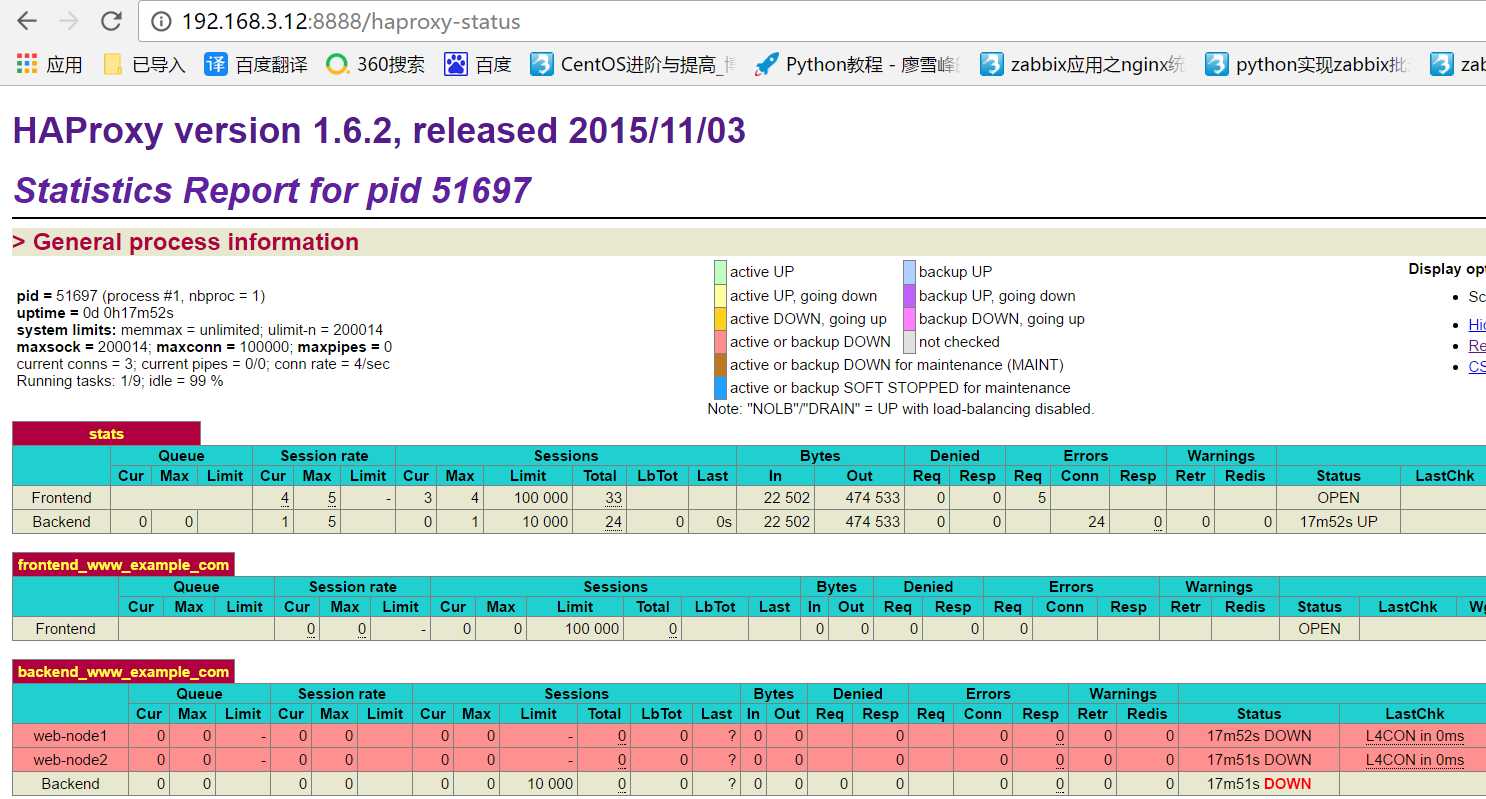Click the 17m52s UP status in stats Backend
Screen dimensions: 1486x799
tap(1338, 522)
